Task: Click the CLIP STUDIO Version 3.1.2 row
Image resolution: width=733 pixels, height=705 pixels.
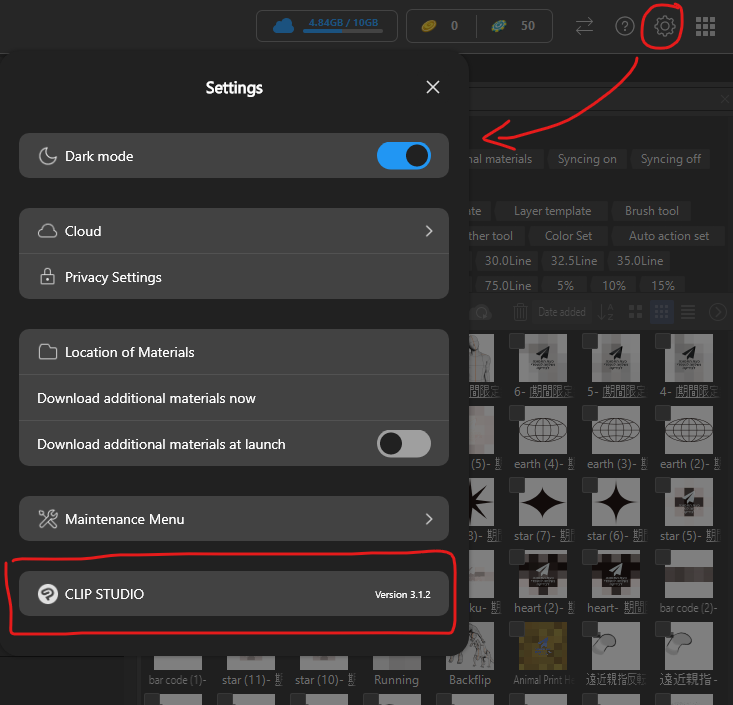Action: (x=234, y=594)
